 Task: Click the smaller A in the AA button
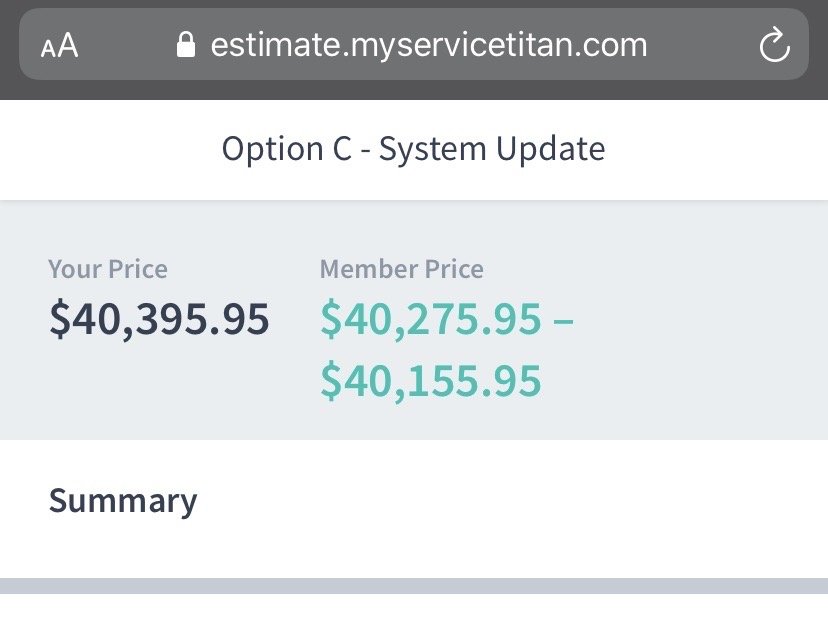coord(48,48)
